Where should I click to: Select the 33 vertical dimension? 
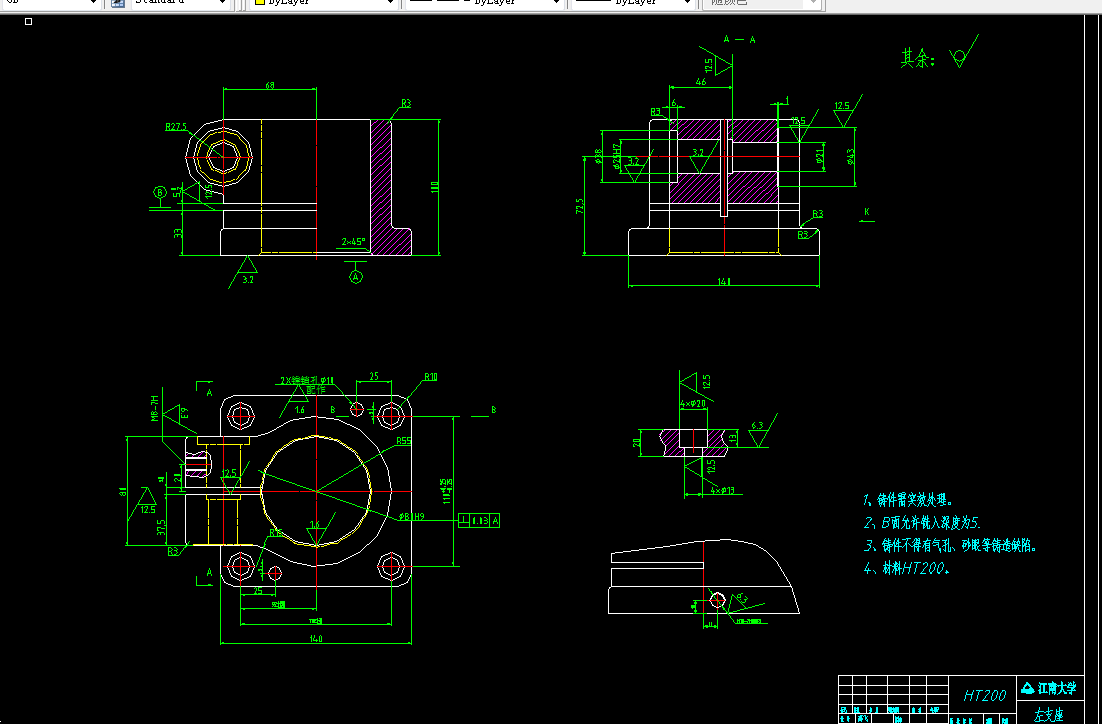point(178,233)
